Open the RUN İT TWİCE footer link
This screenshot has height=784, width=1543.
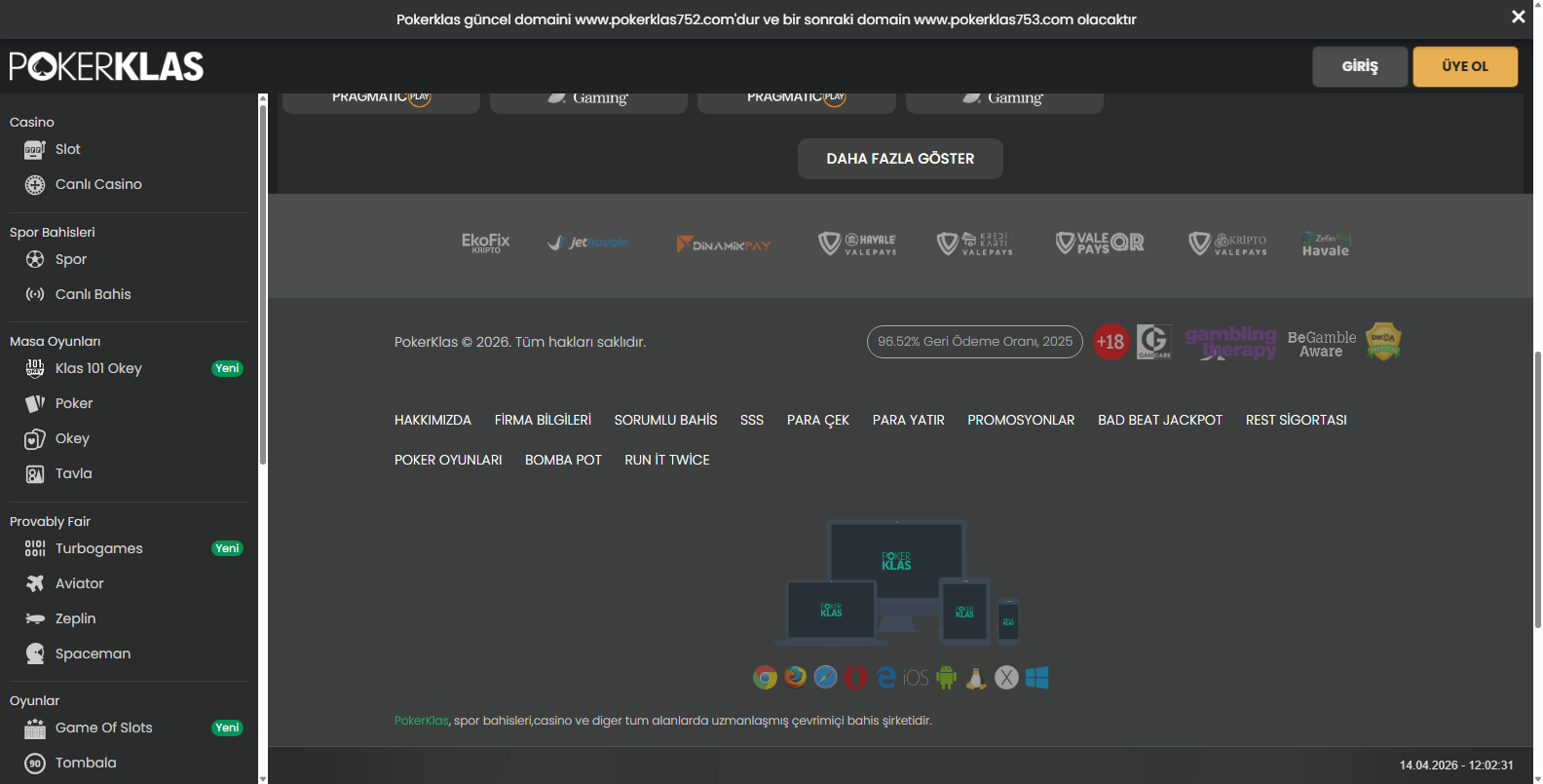click(667, 460)
